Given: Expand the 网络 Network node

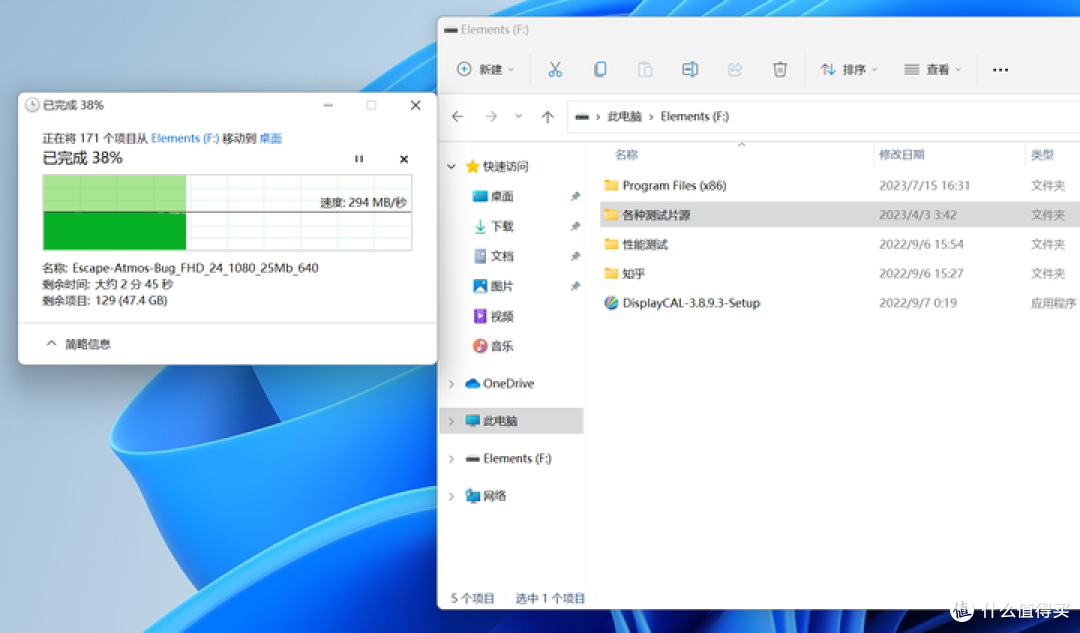Looking at the screenshot, I should [x=452, y=496].
